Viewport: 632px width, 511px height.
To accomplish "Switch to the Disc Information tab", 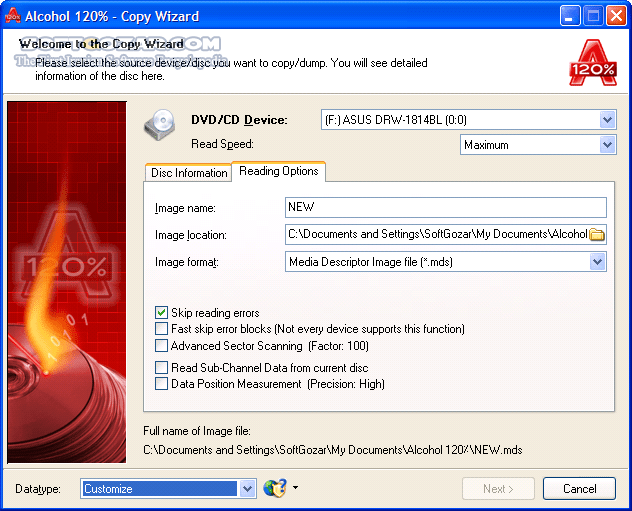I will coord(189,173).
